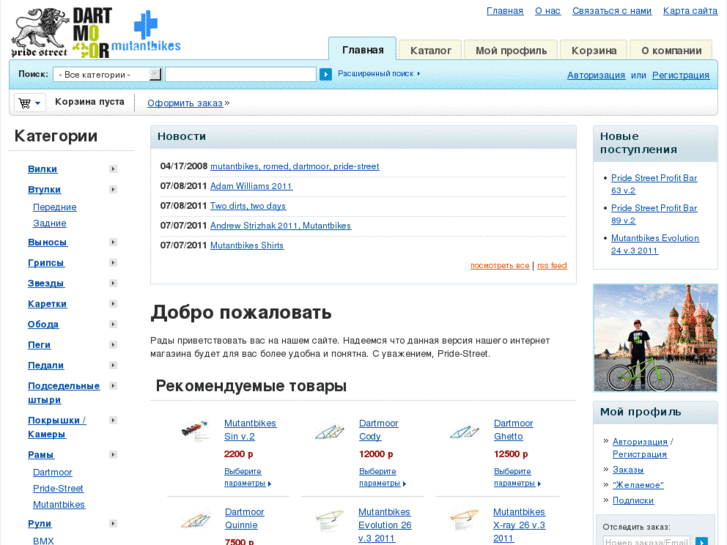727x545 pixels.
Task: Collapse the Рамы category arrow
Action: point(113,455)
